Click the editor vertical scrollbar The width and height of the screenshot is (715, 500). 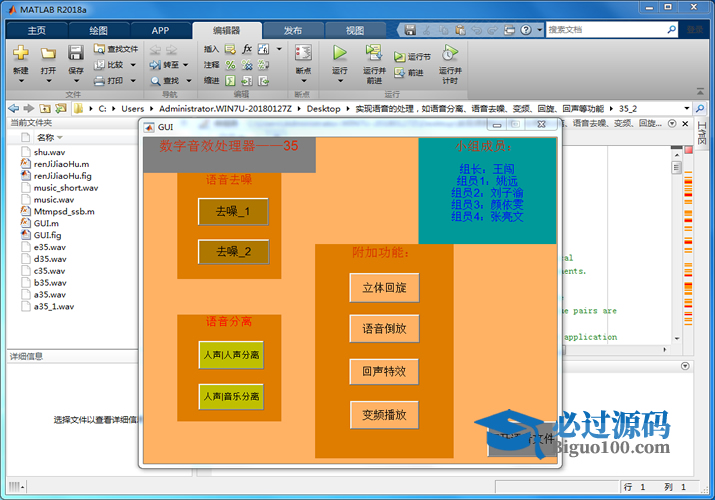[x=677, y=246]
